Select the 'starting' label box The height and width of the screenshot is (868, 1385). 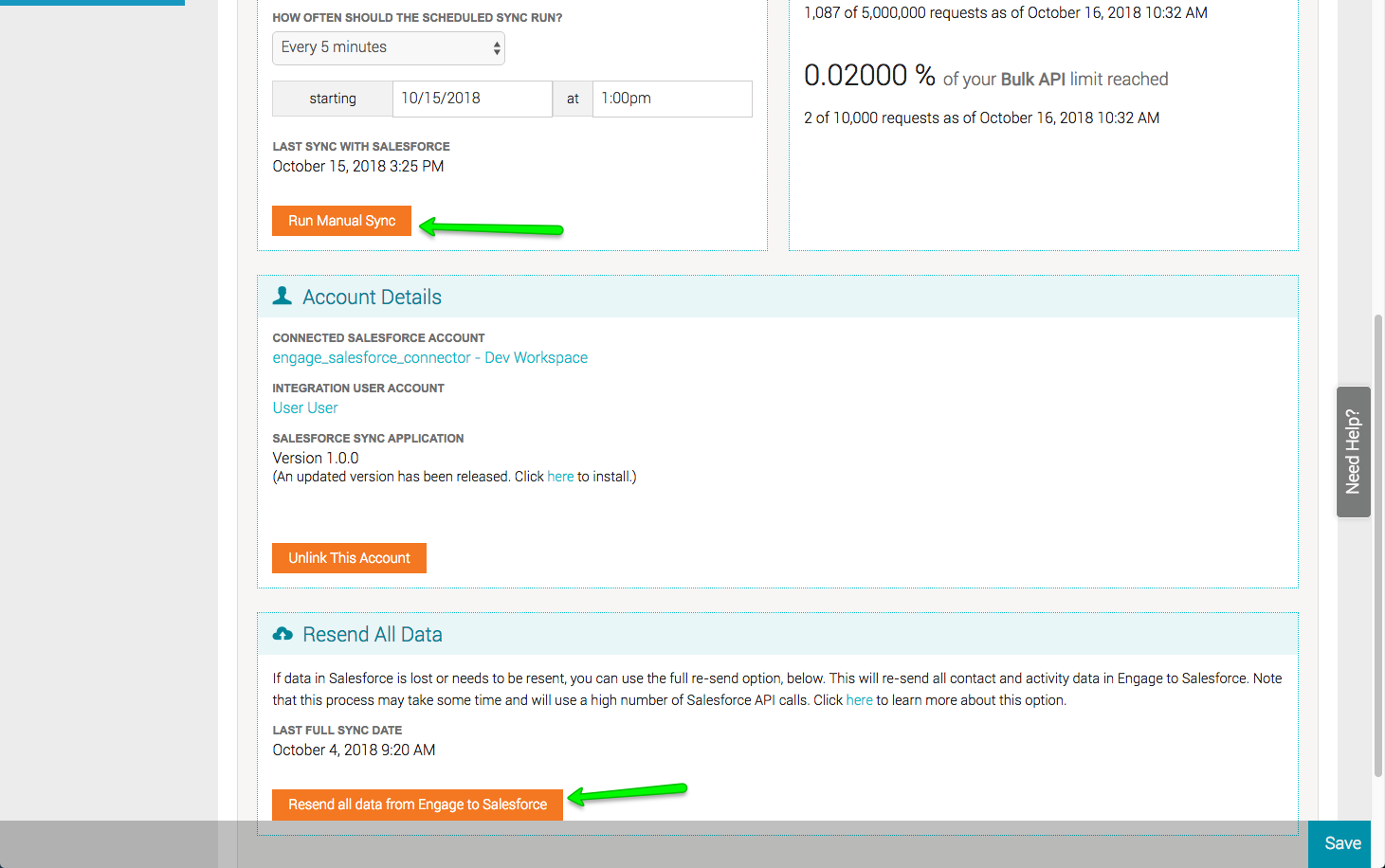coord(333,99)
